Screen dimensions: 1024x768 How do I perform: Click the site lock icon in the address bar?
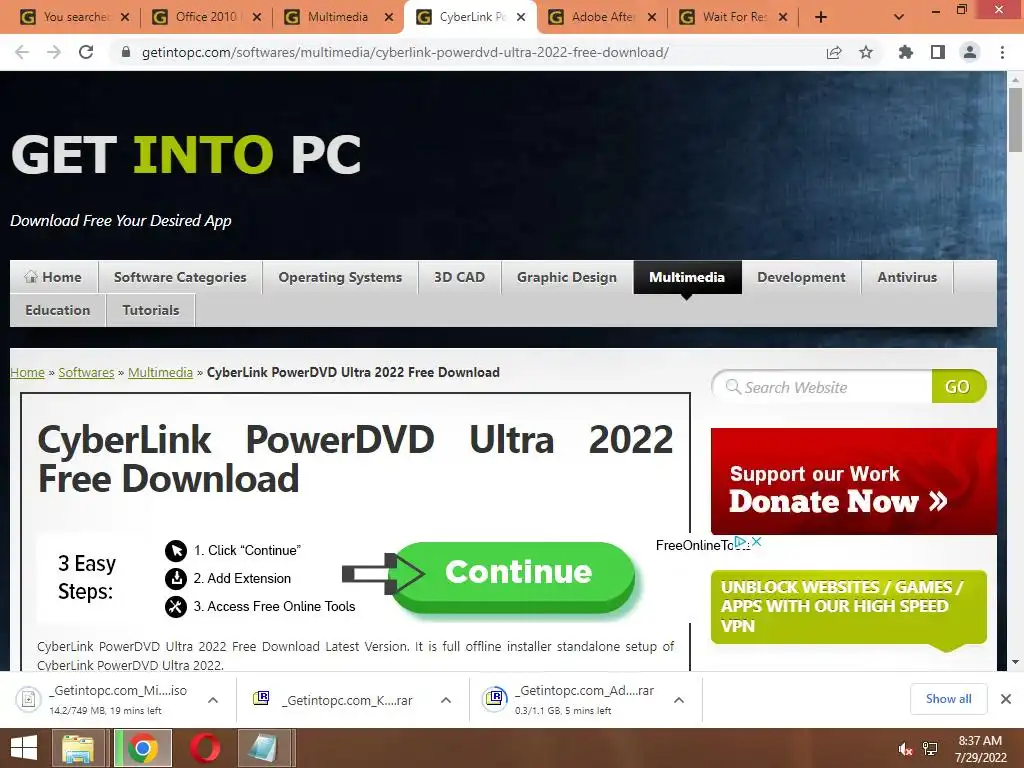tap(126, 52)
